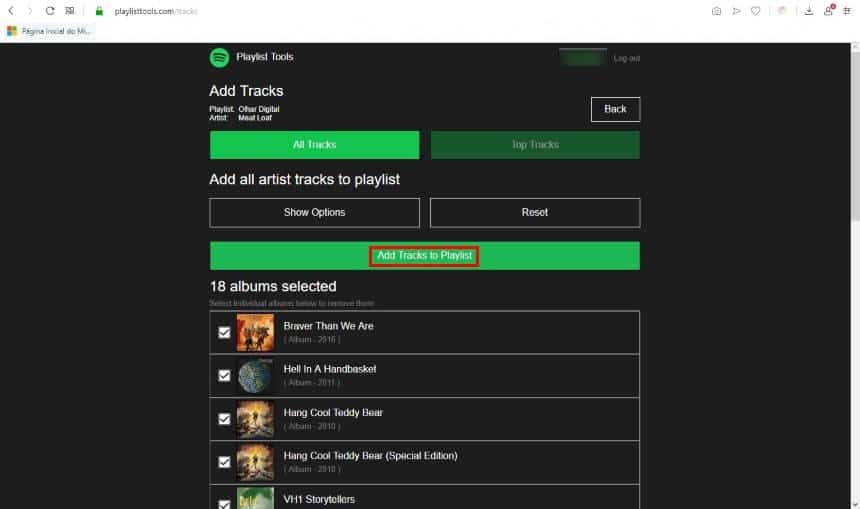Go back with the browser back arrow
This screenshot has width=860, height=509.
[x=11, y=10]
